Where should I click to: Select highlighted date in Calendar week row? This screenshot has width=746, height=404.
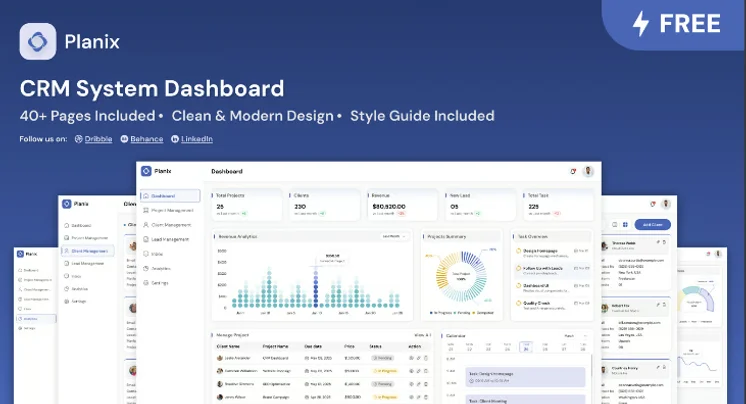[x=526, y=347]
